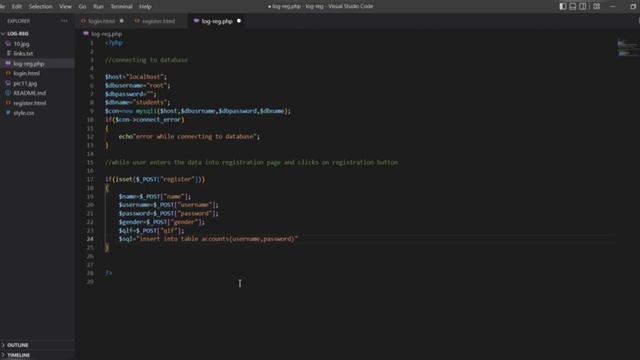Screen dimensions: 640x360
Task: Click the echo "error while connecting" line
Action: 189,136
